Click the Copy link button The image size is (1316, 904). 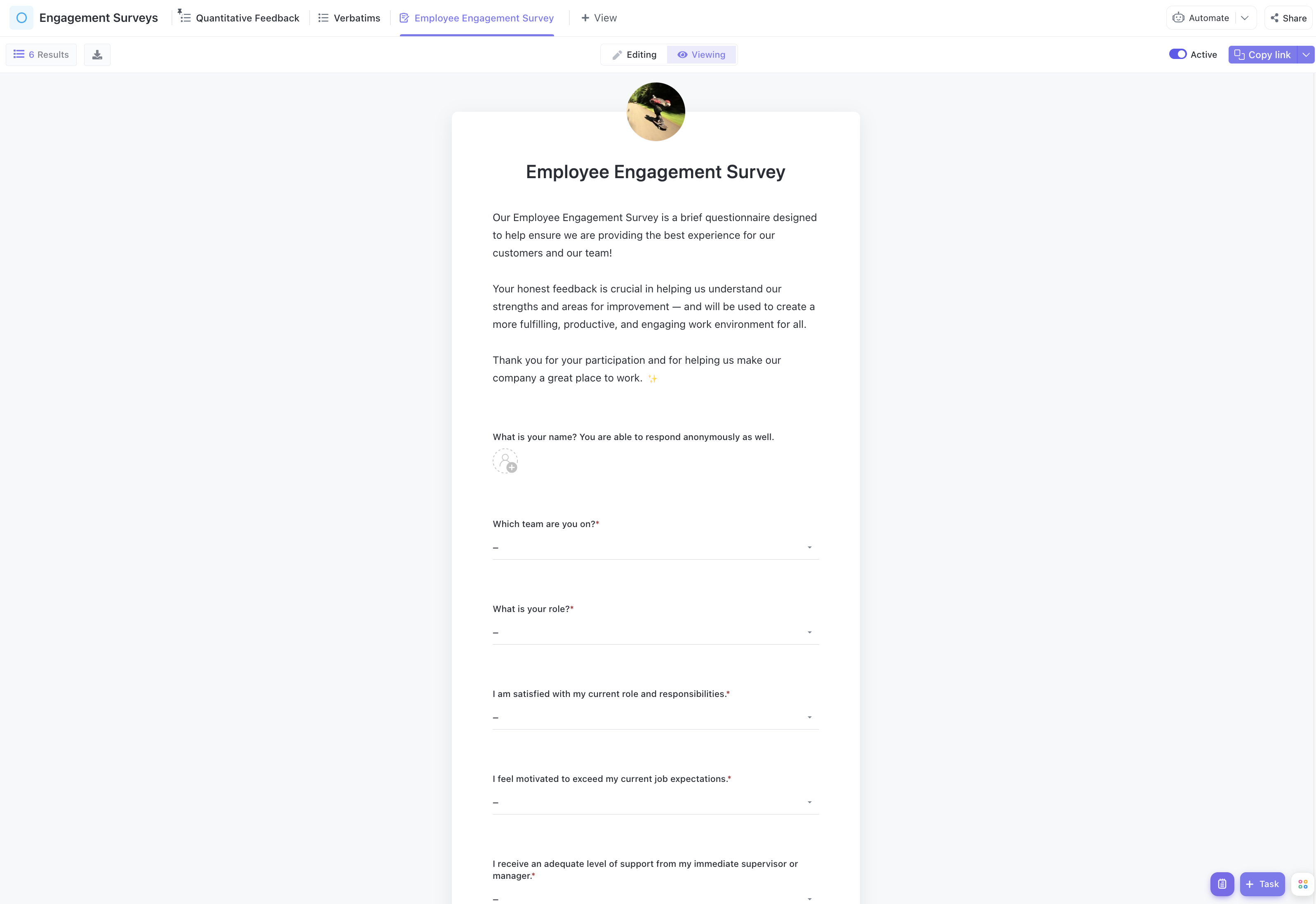coord(1263,54)
